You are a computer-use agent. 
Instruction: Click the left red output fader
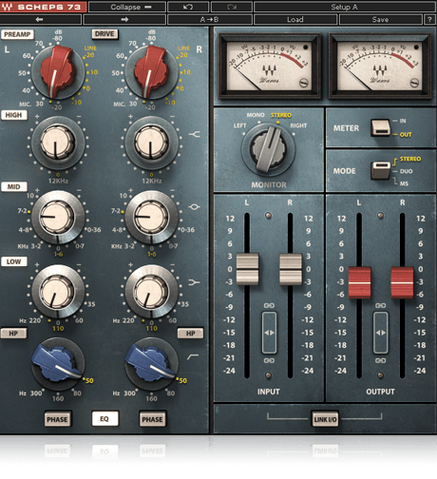(x=359, y=282)
